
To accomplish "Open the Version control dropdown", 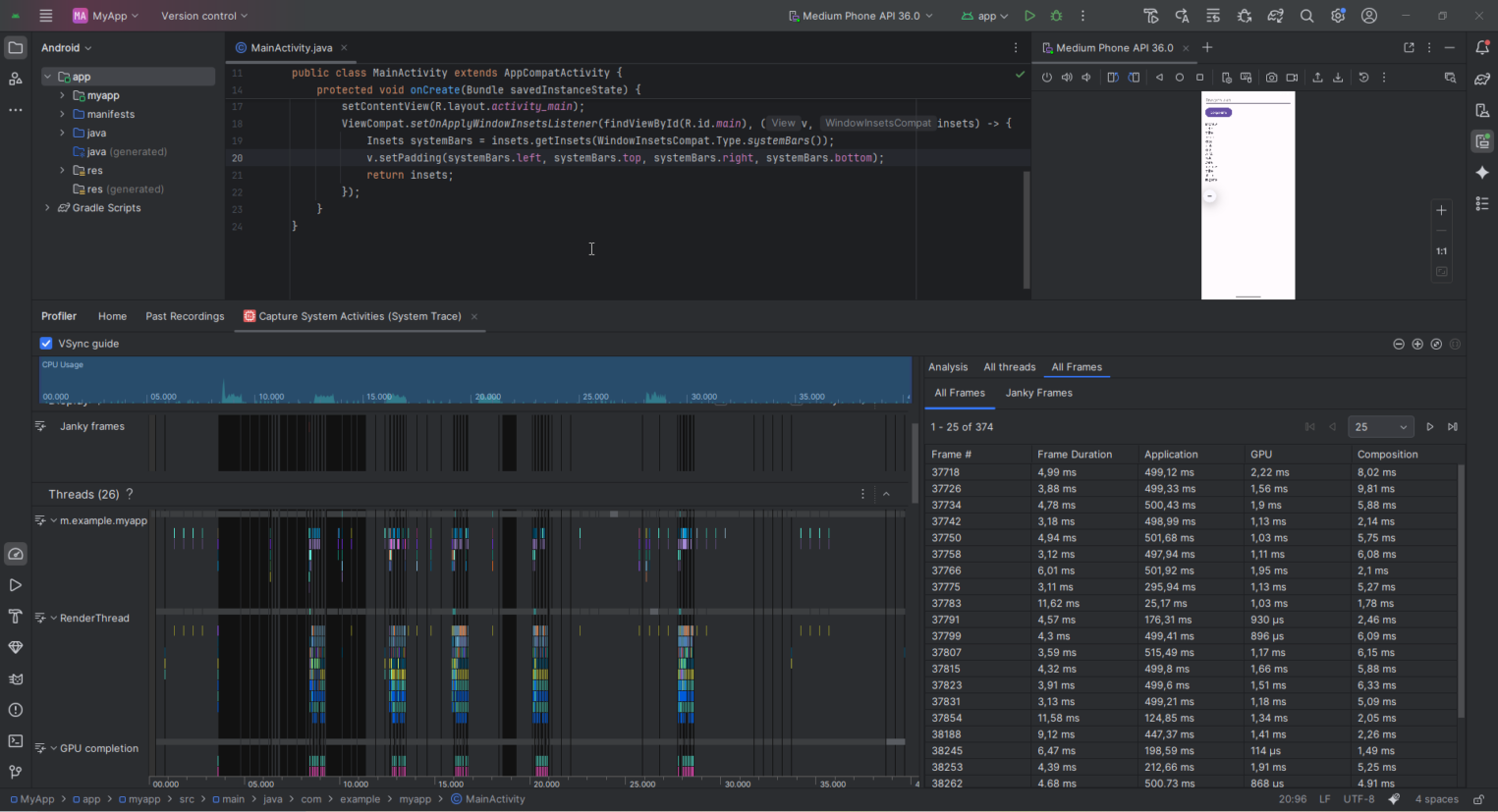I will 204,16.
